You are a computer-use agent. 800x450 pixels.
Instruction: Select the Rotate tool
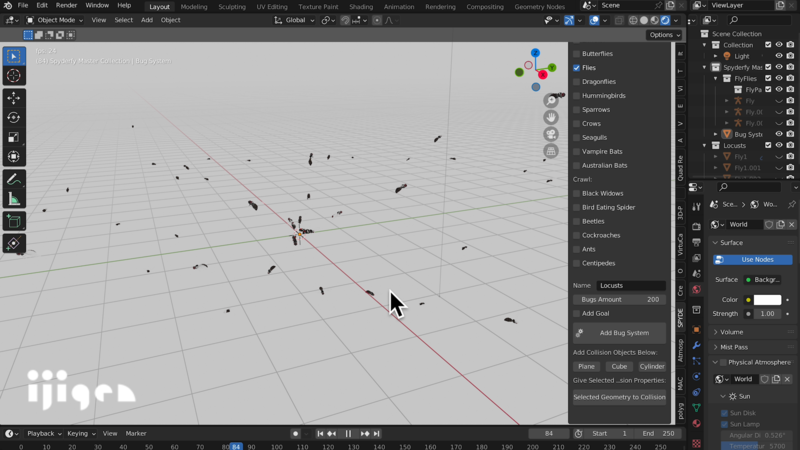coord(14,117)
